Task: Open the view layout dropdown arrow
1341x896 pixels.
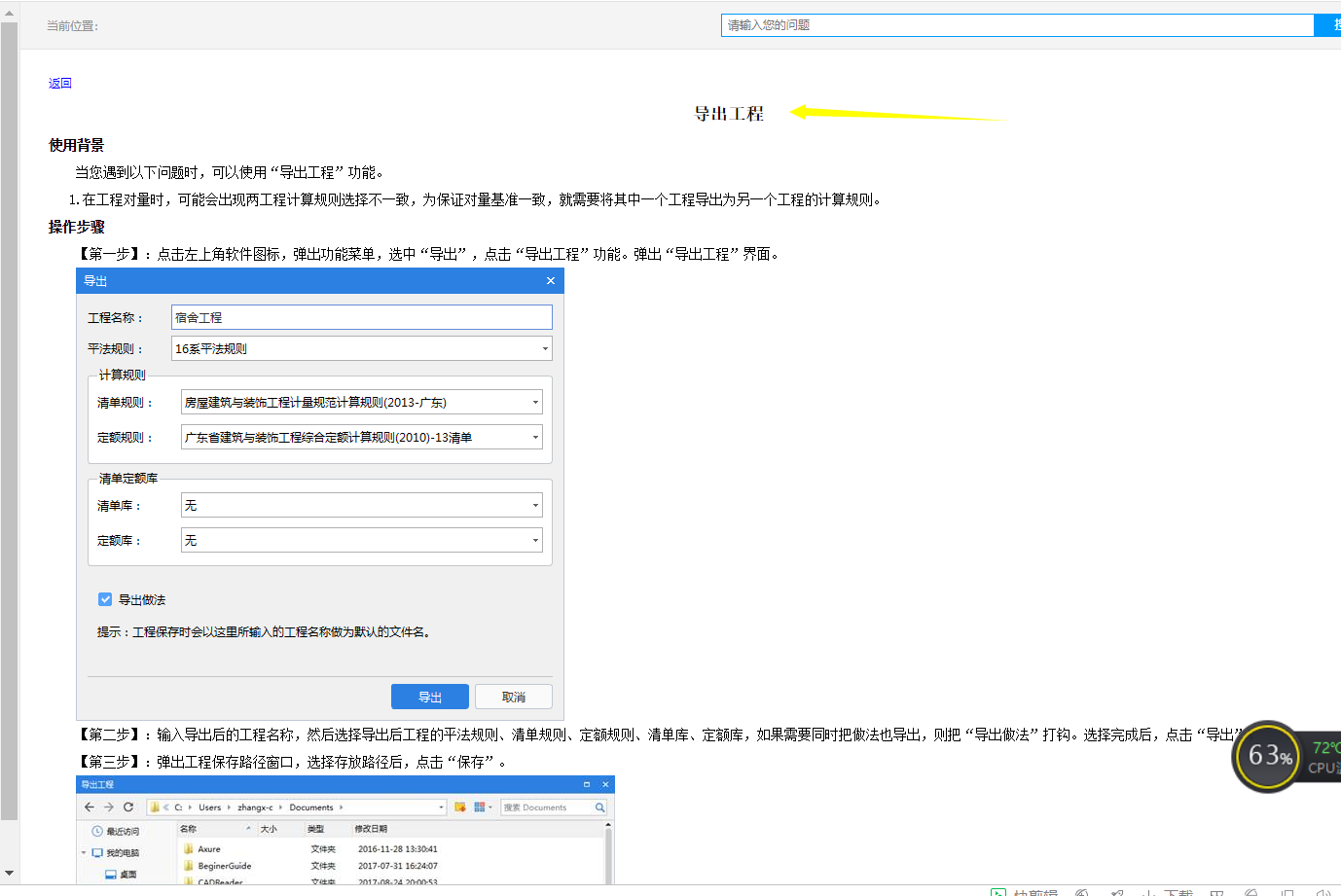Action: click(490, 807)
